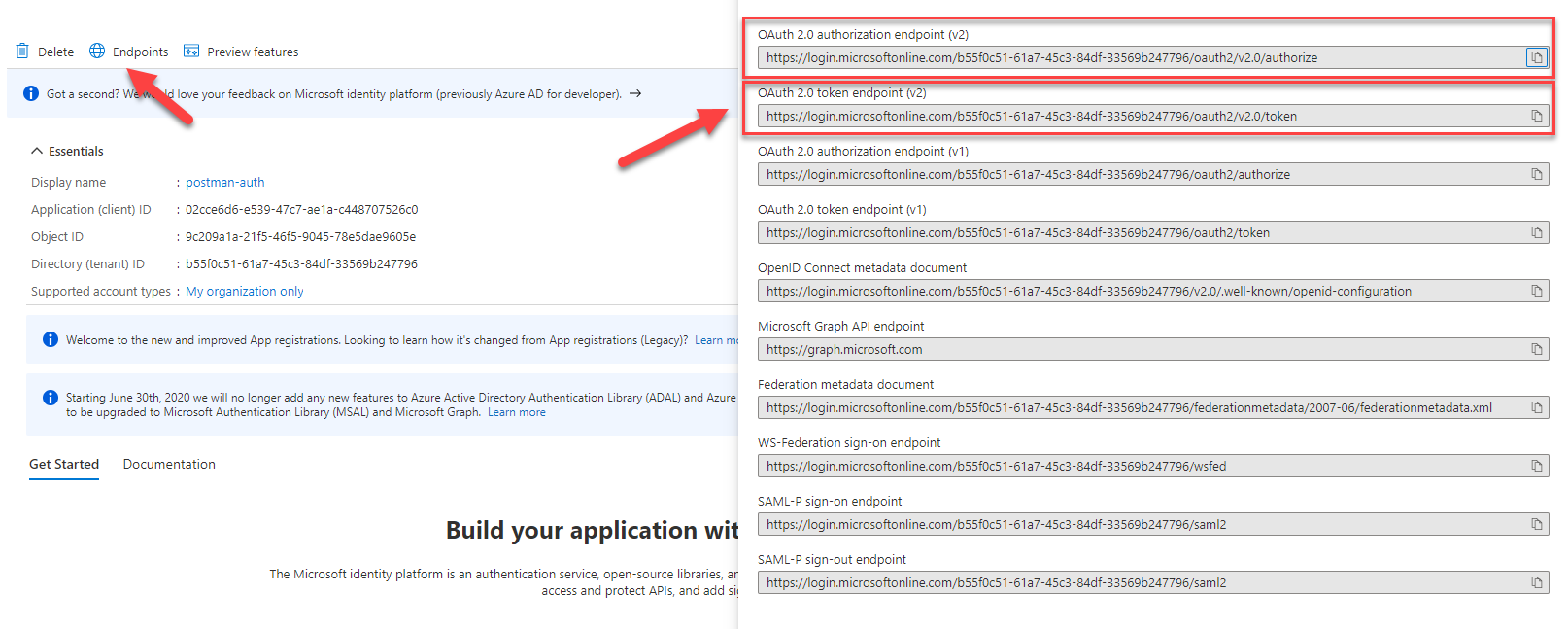Screen dimensions: 1568x629
Task: Switch to the Get Started tab
Action: [64, 464]
